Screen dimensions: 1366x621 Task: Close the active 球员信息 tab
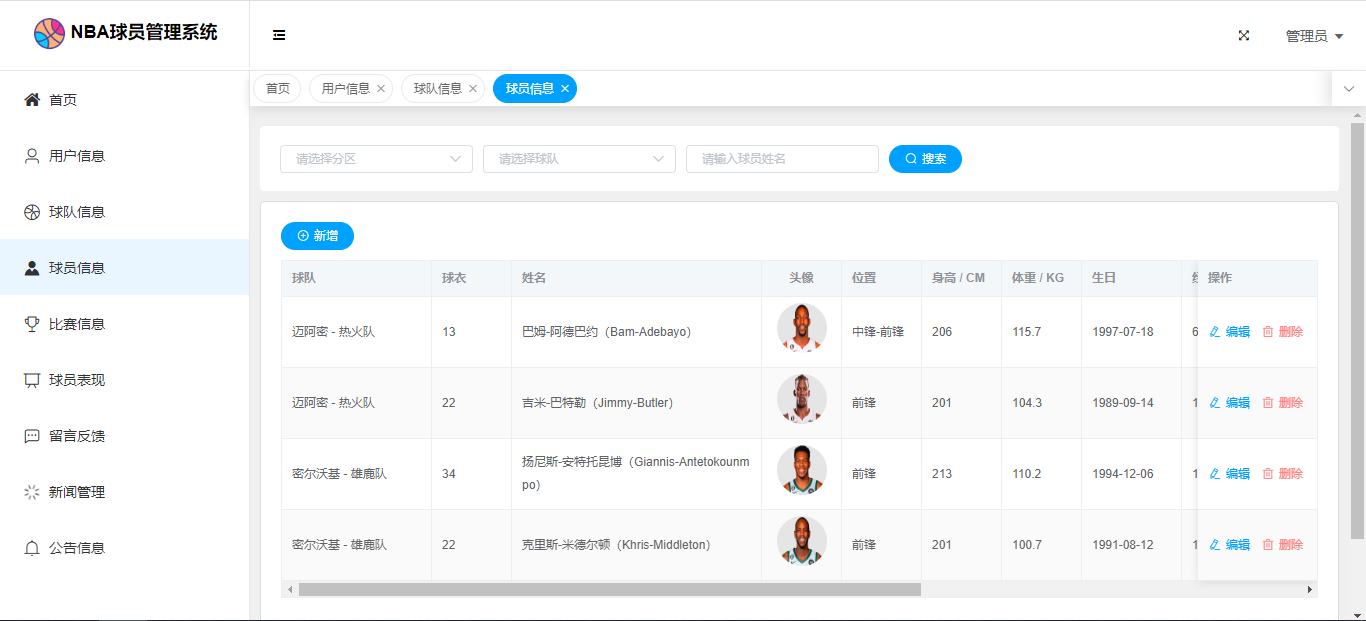pyautogui.click(x=565, y=89)
